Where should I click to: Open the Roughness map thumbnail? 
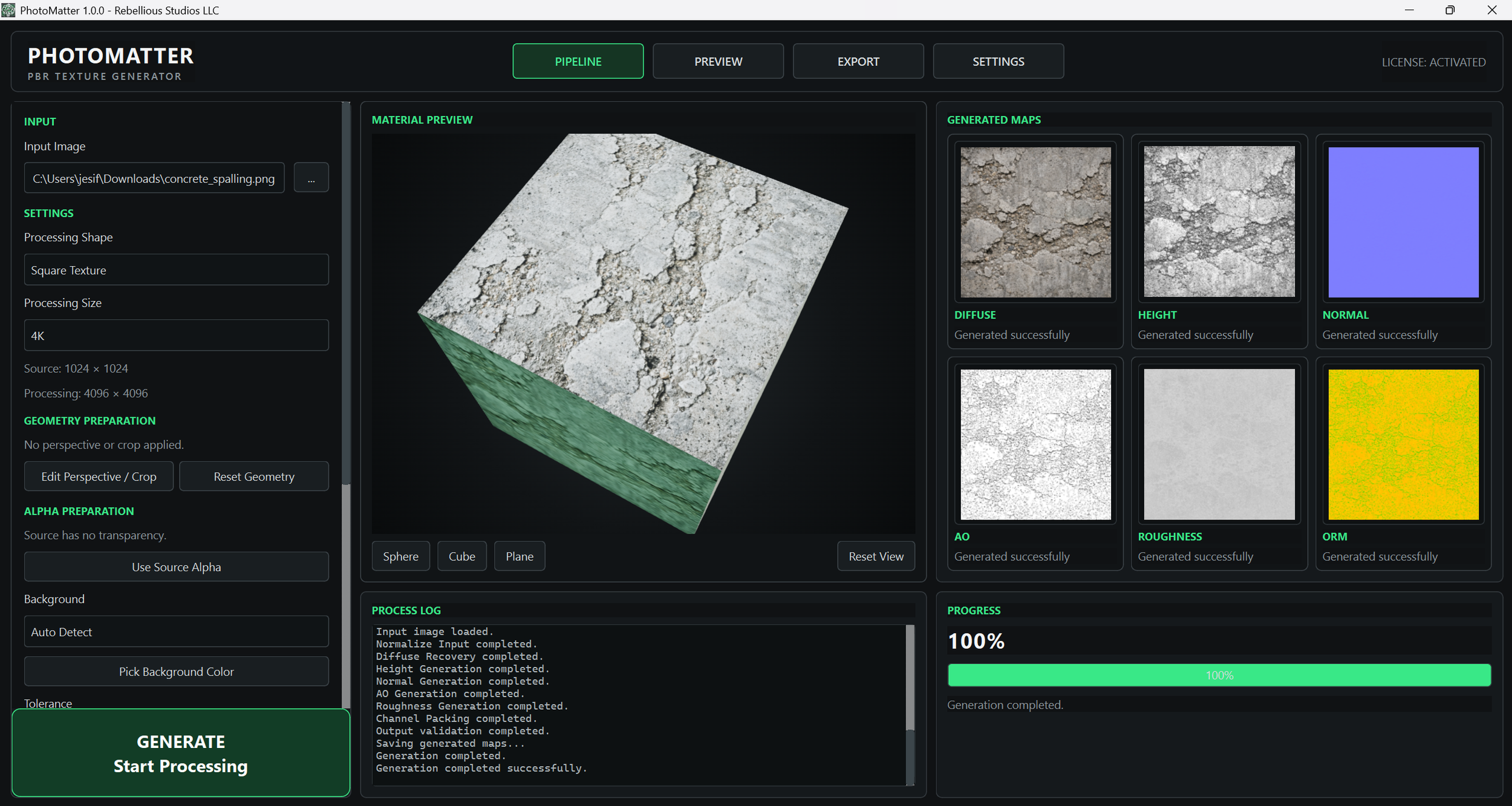(1219, 444)
